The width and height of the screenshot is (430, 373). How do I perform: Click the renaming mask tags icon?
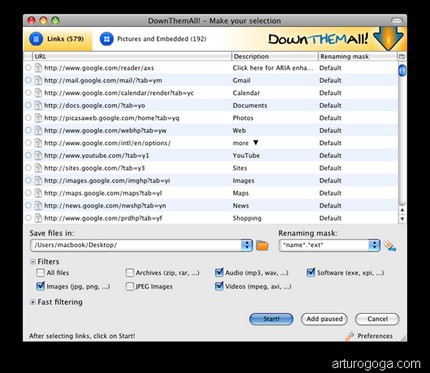click(x=390, y=246)
